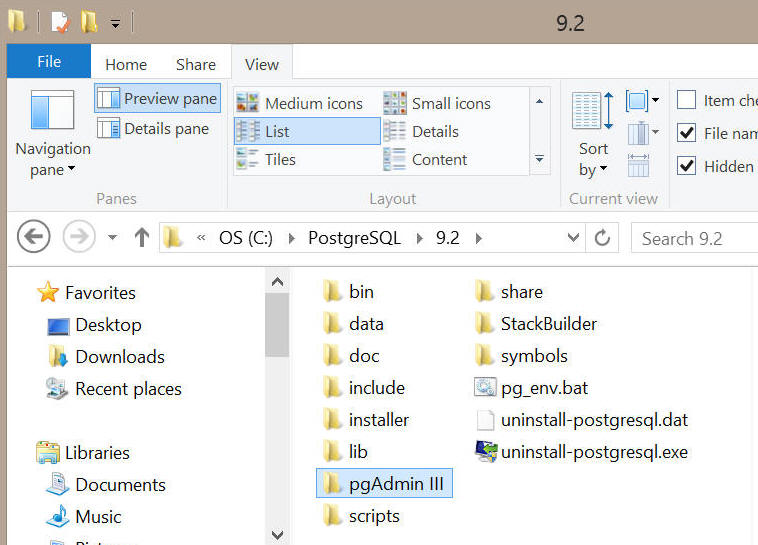Click the navigation pane scrollbar thumb
758x545 pixels.
[x=277, y=324]
